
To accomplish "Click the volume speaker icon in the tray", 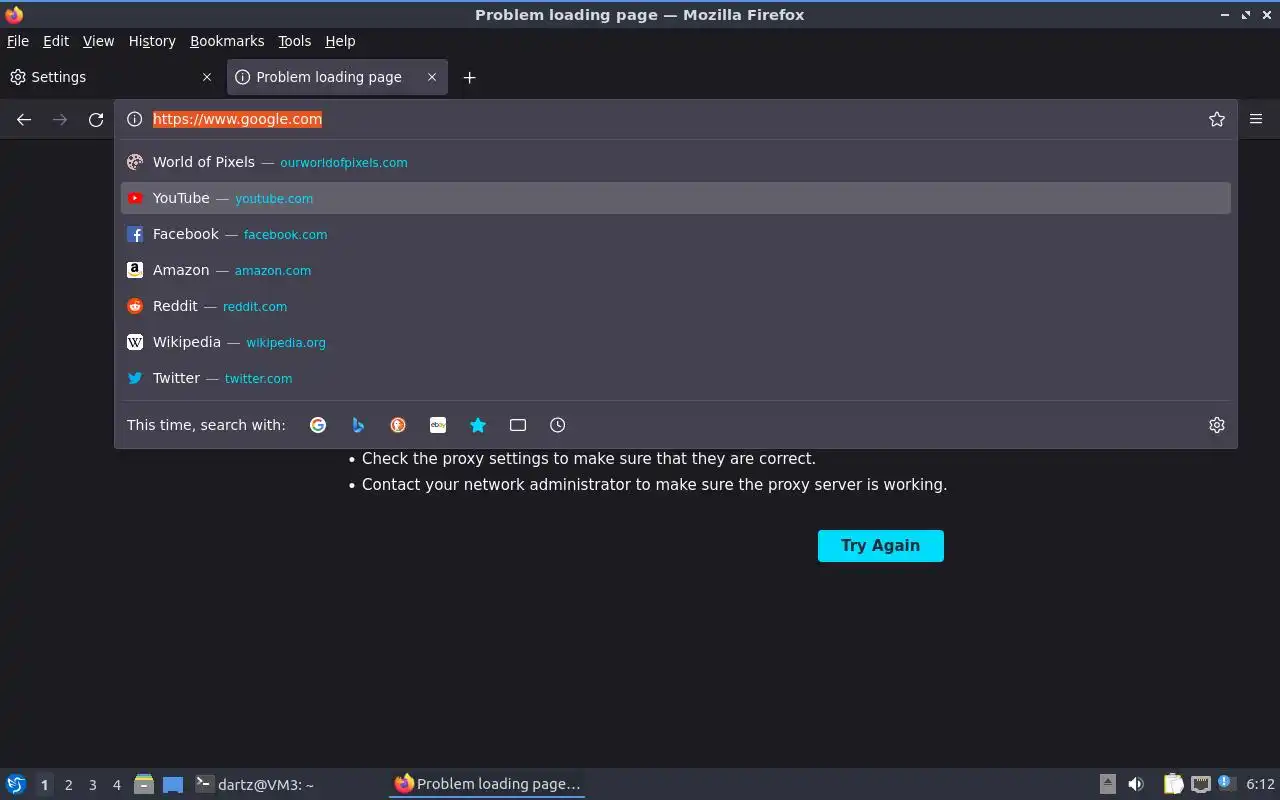I will pos(1136,784).
